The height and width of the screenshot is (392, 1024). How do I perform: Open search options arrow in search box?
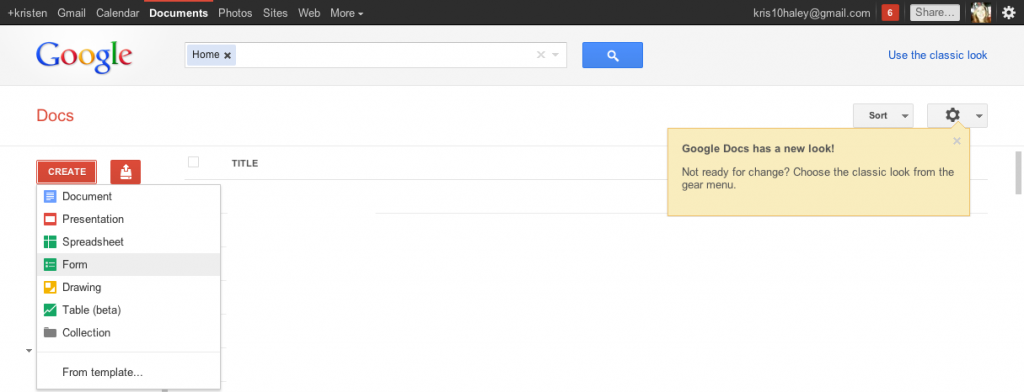(x=556, y=56)
